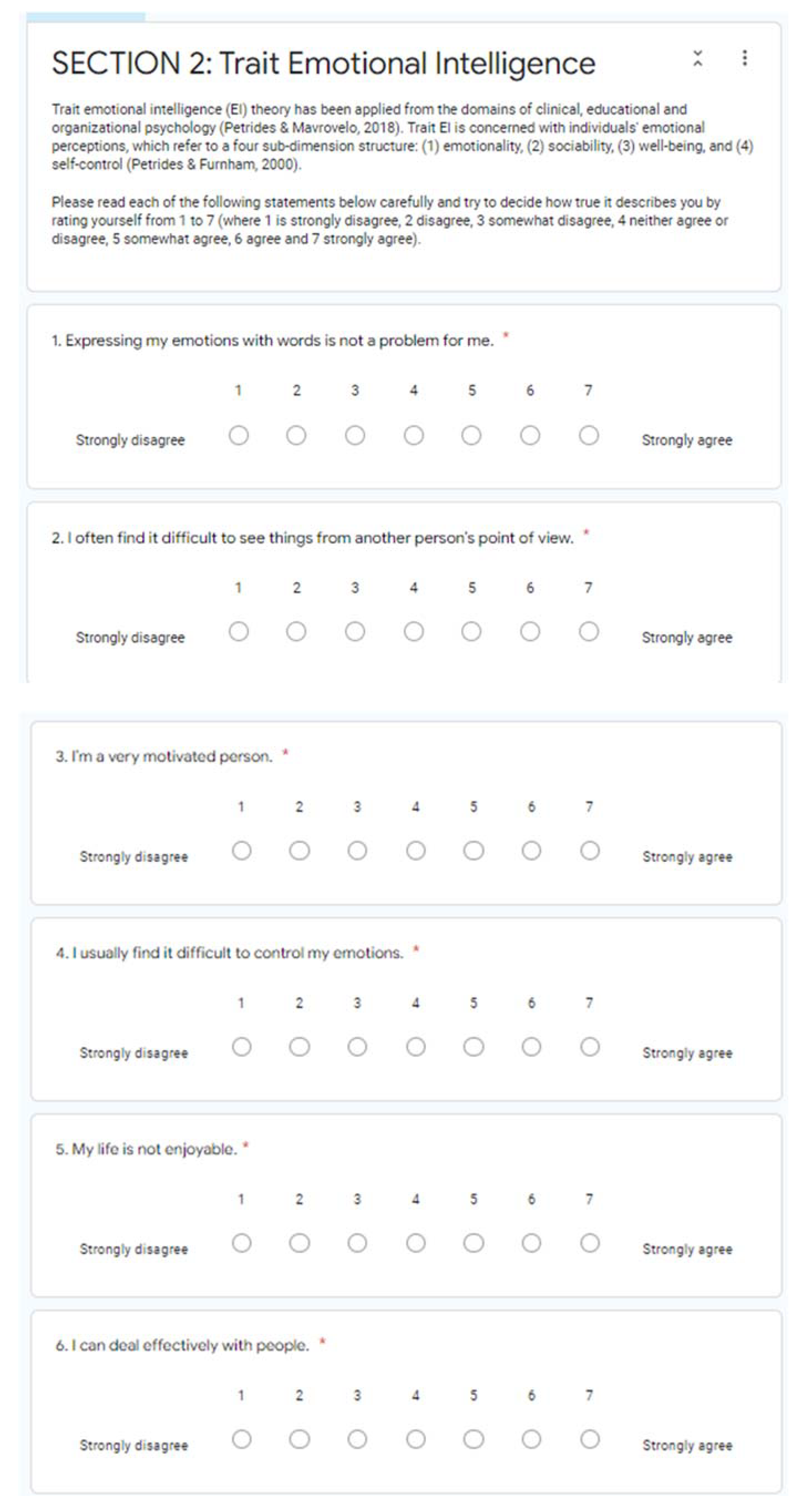The height and width of the screenshot is (1512, 808).
Task: Select rating 3 for control my emotions question
Action: [357, 1047]
